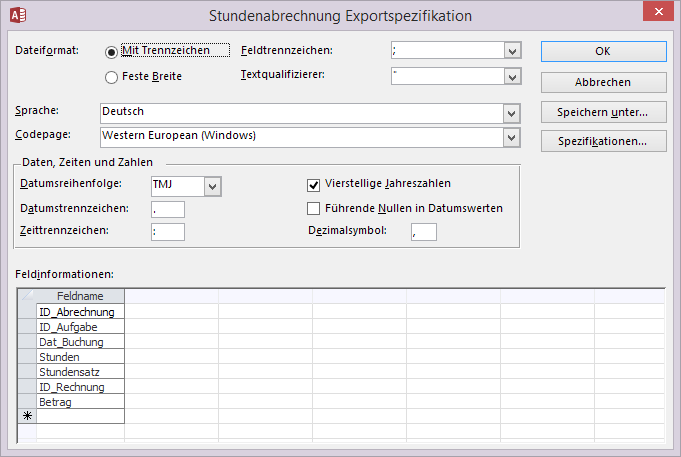Expand the Textqualifizierer dropdown
This screenshot has height=457, width=681.
click(x=512, y=76)
